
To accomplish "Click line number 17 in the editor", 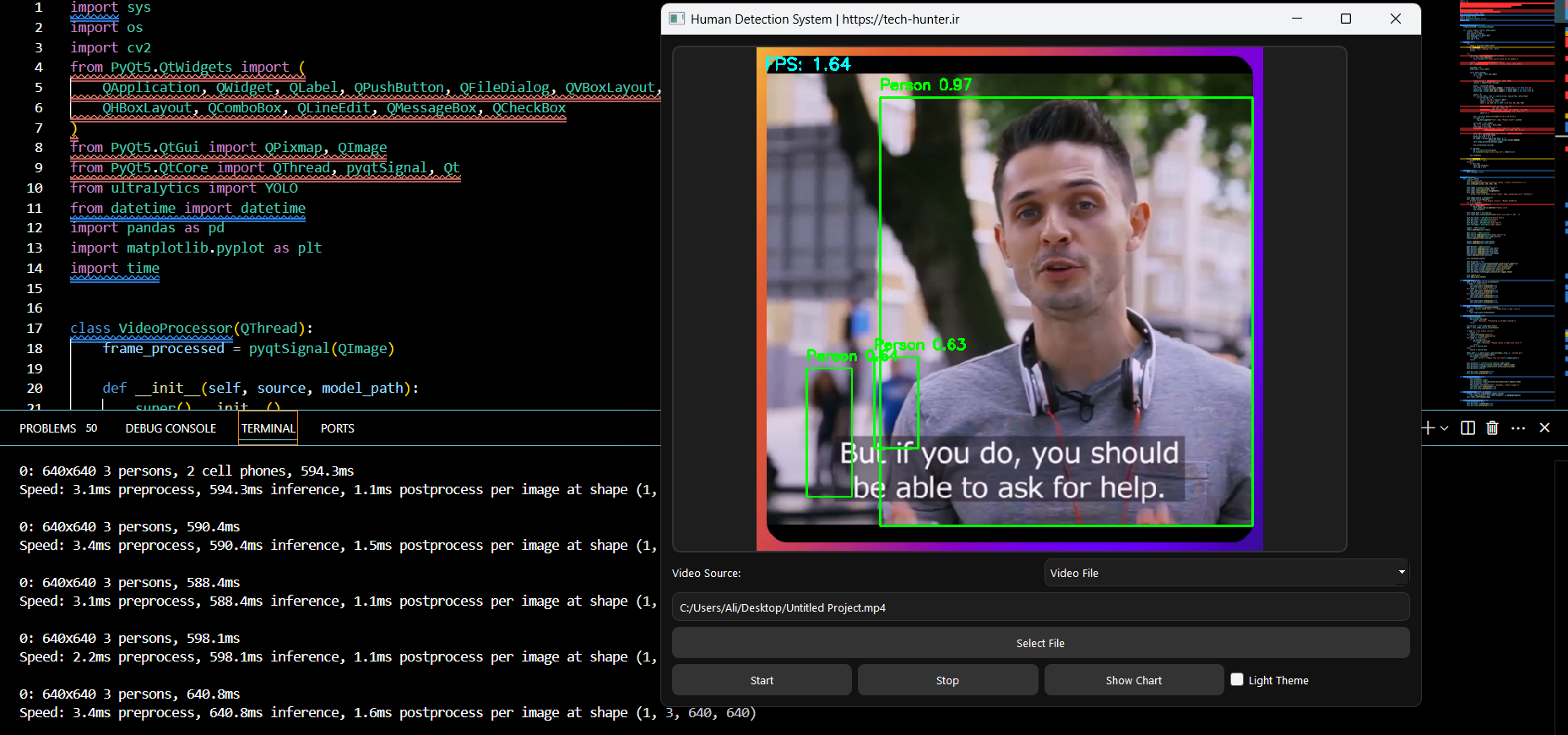I will pyautogui.click(x=34, y=328).
